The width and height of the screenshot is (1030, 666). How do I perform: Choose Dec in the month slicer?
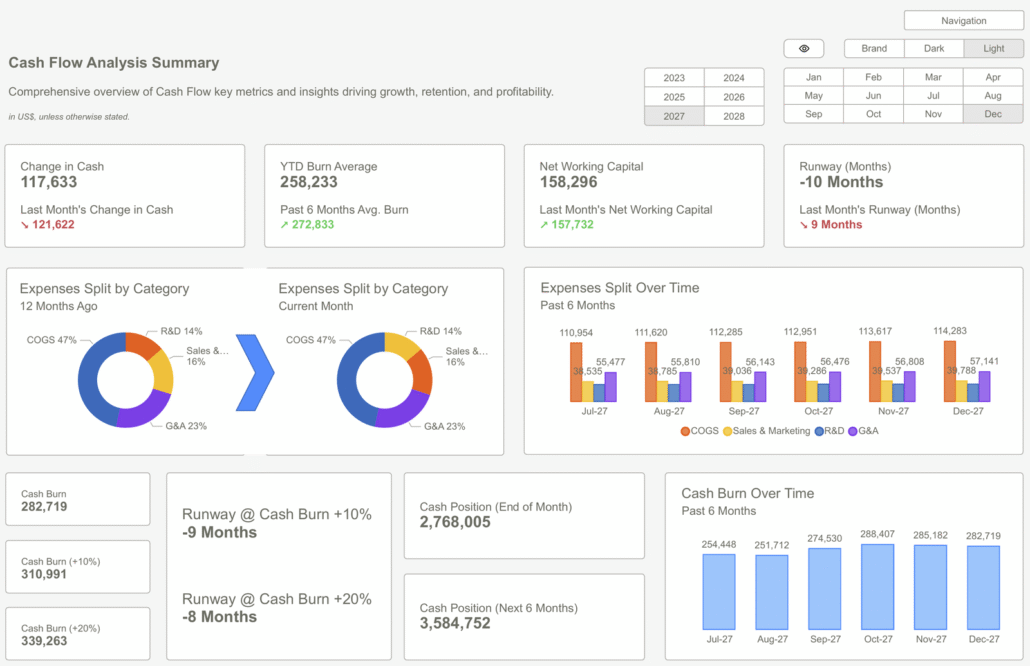[x=993, y=114]
